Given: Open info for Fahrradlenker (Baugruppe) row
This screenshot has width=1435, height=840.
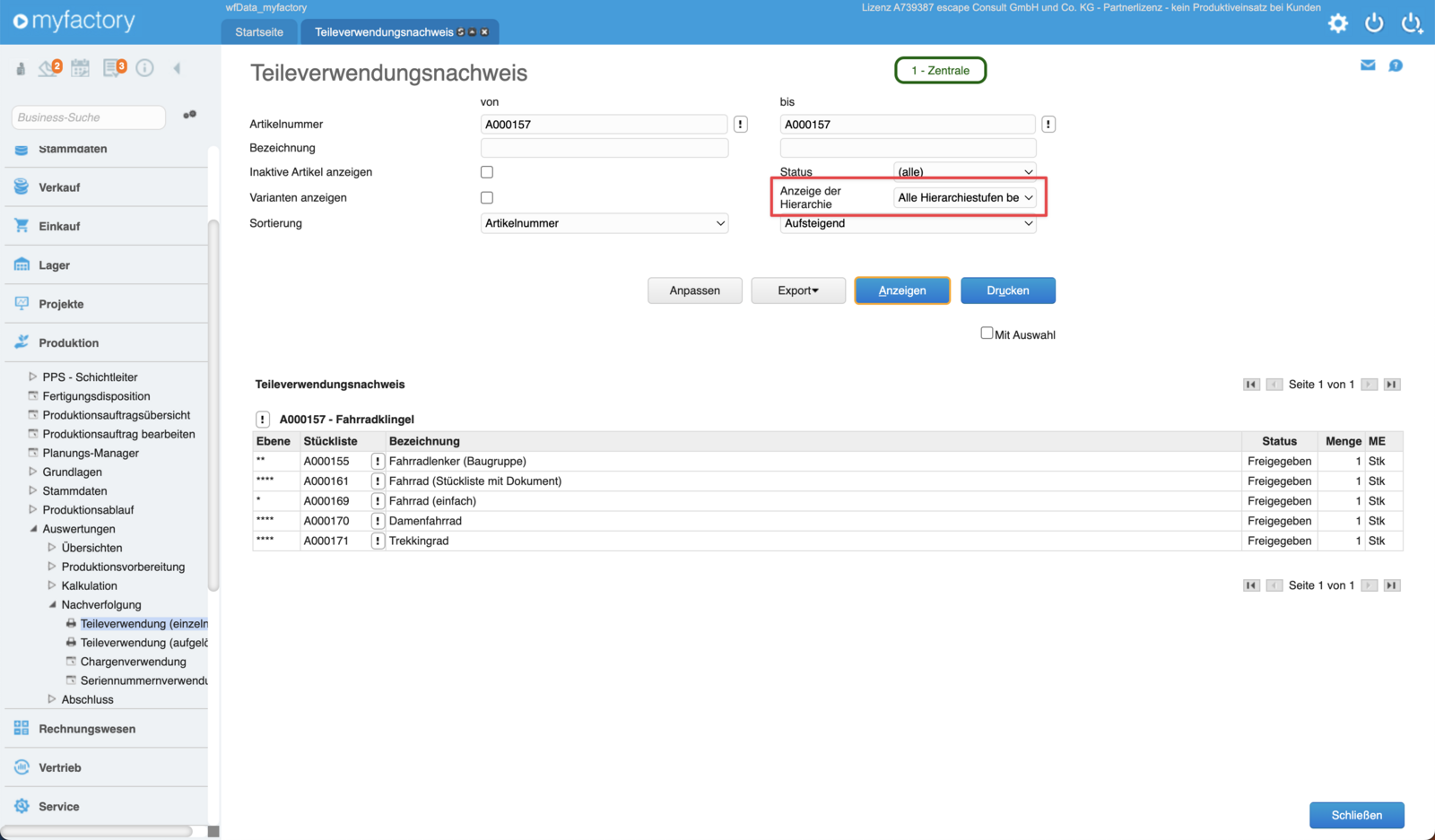Looking at the screenshot, I should pyautogui.click(x=378, y=462).
